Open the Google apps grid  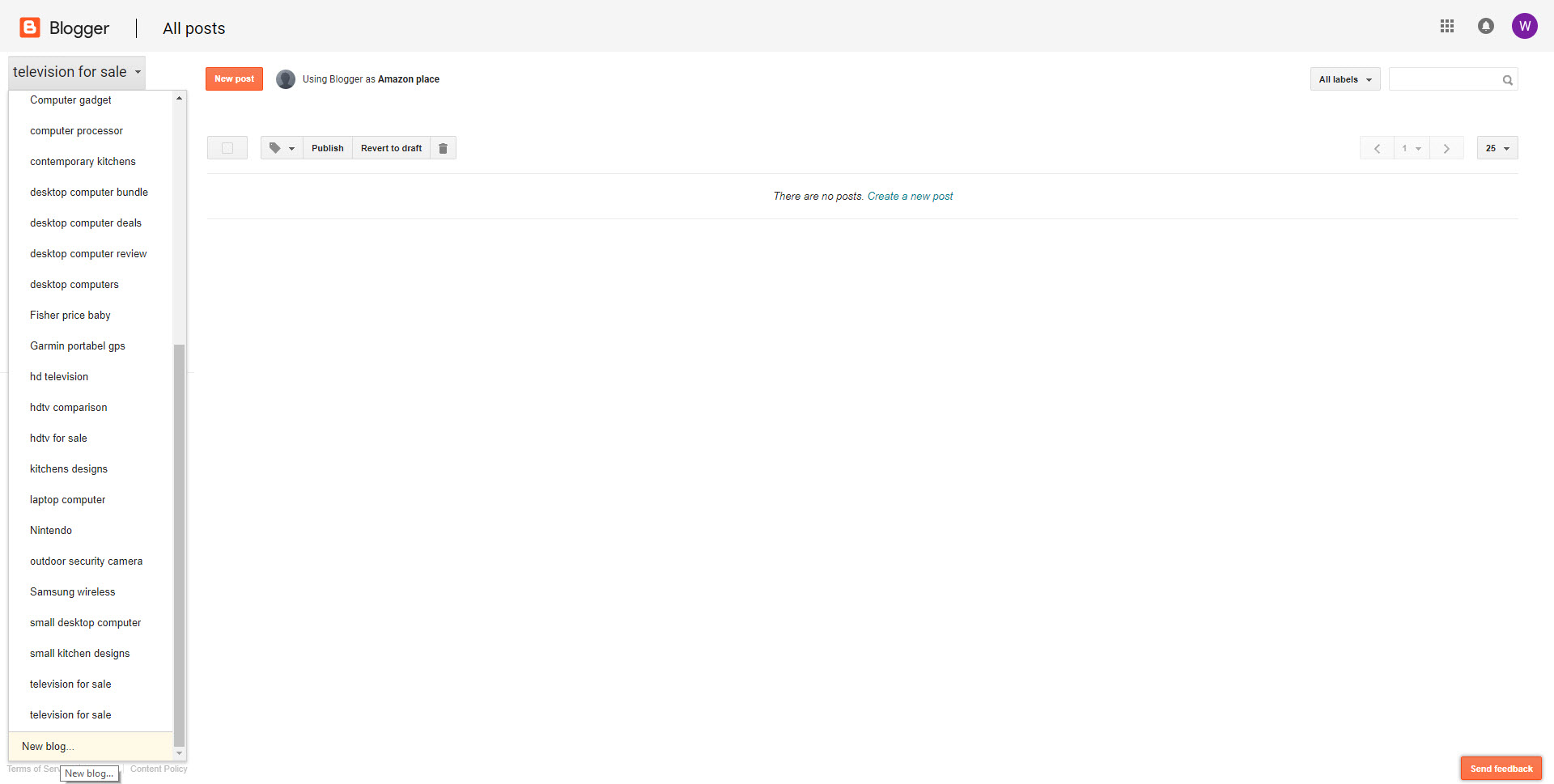pyautogui.click(x=1447, y=27)
